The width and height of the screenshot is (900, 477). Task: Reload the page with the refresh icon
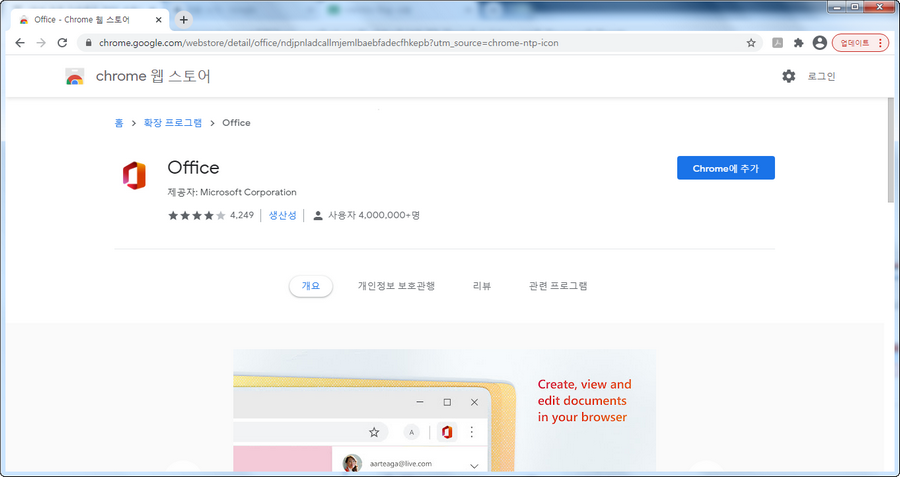coord(62,43)
